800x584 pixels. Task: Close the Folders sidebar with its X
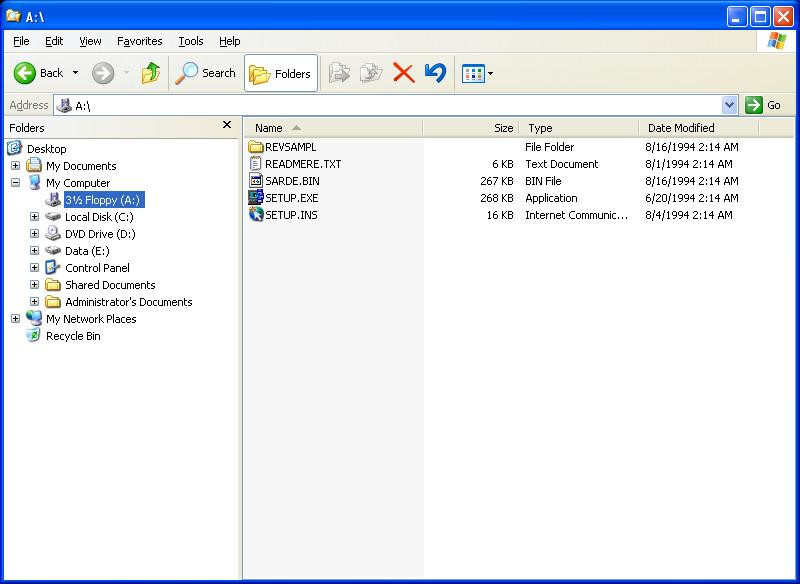coord(228,125)
